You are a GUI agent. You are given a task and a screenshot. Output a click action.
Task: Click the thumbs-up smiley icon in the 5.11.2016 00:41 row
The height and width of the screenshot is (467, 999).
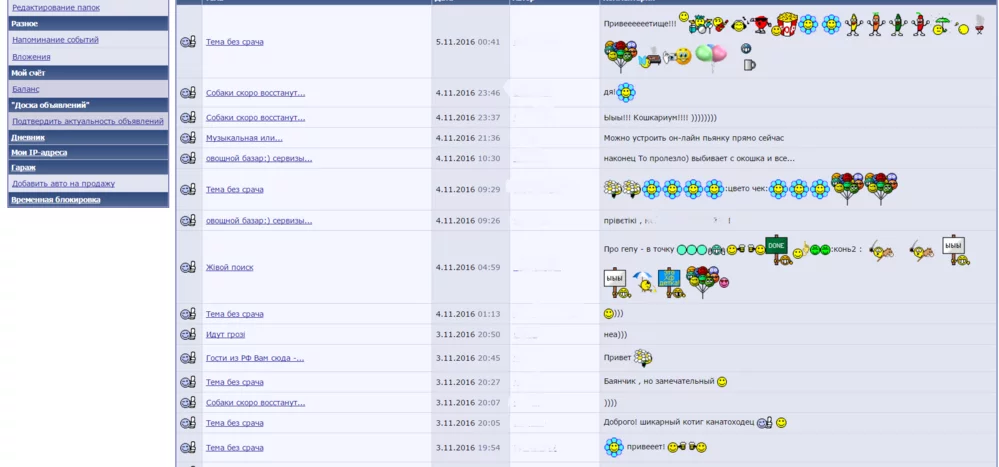(x=188, y=42)
